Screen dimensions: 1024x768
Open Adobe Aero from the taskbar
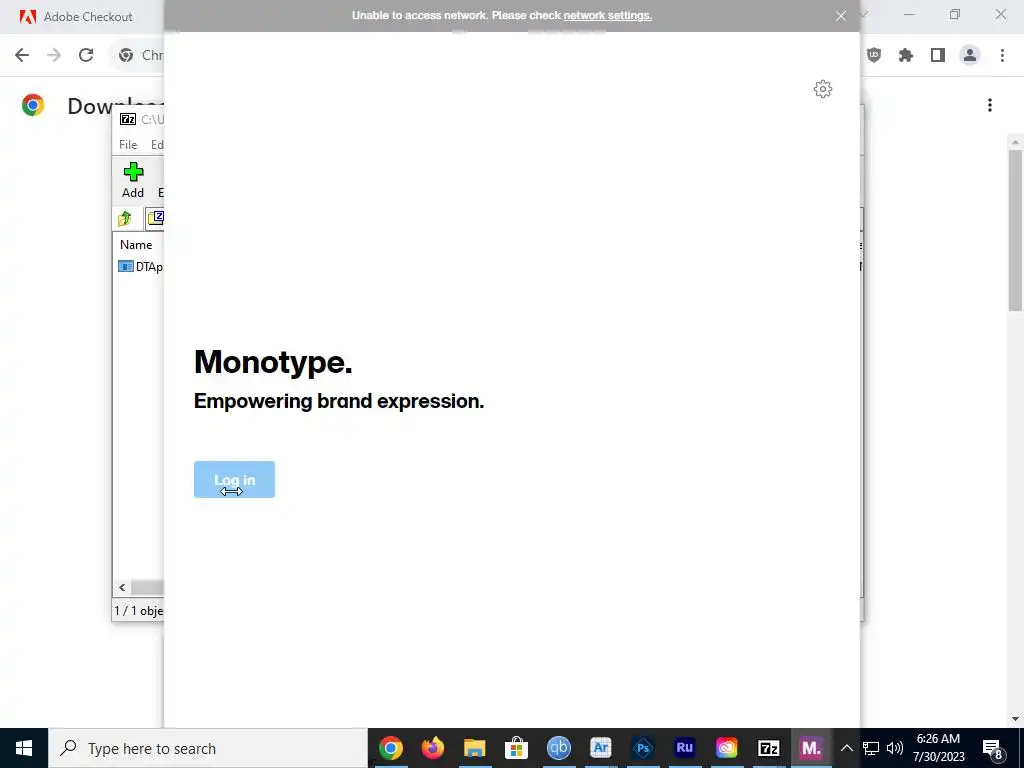[600, 748]
